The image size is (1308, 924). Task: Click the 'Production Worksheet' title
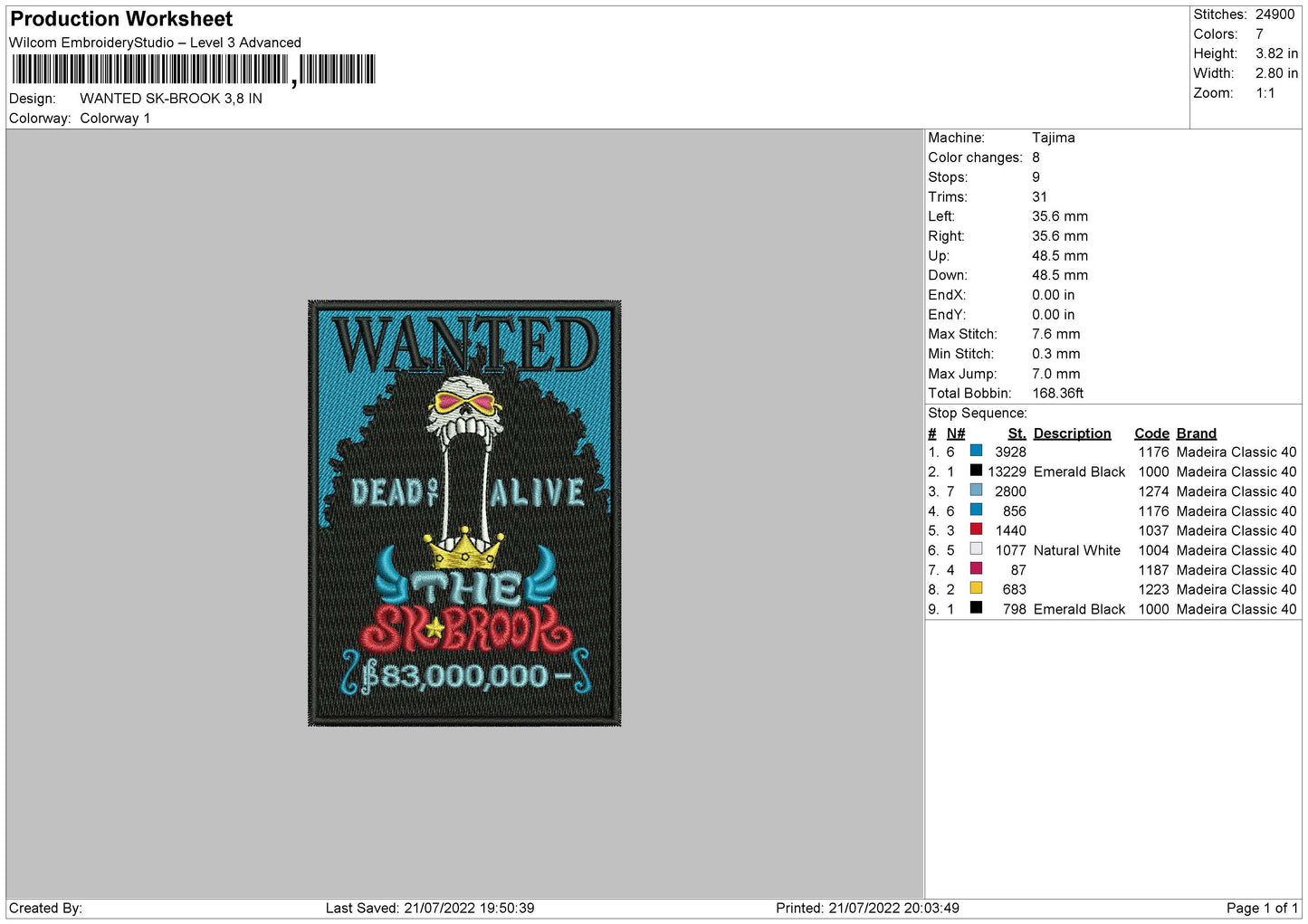click(121, 19)
